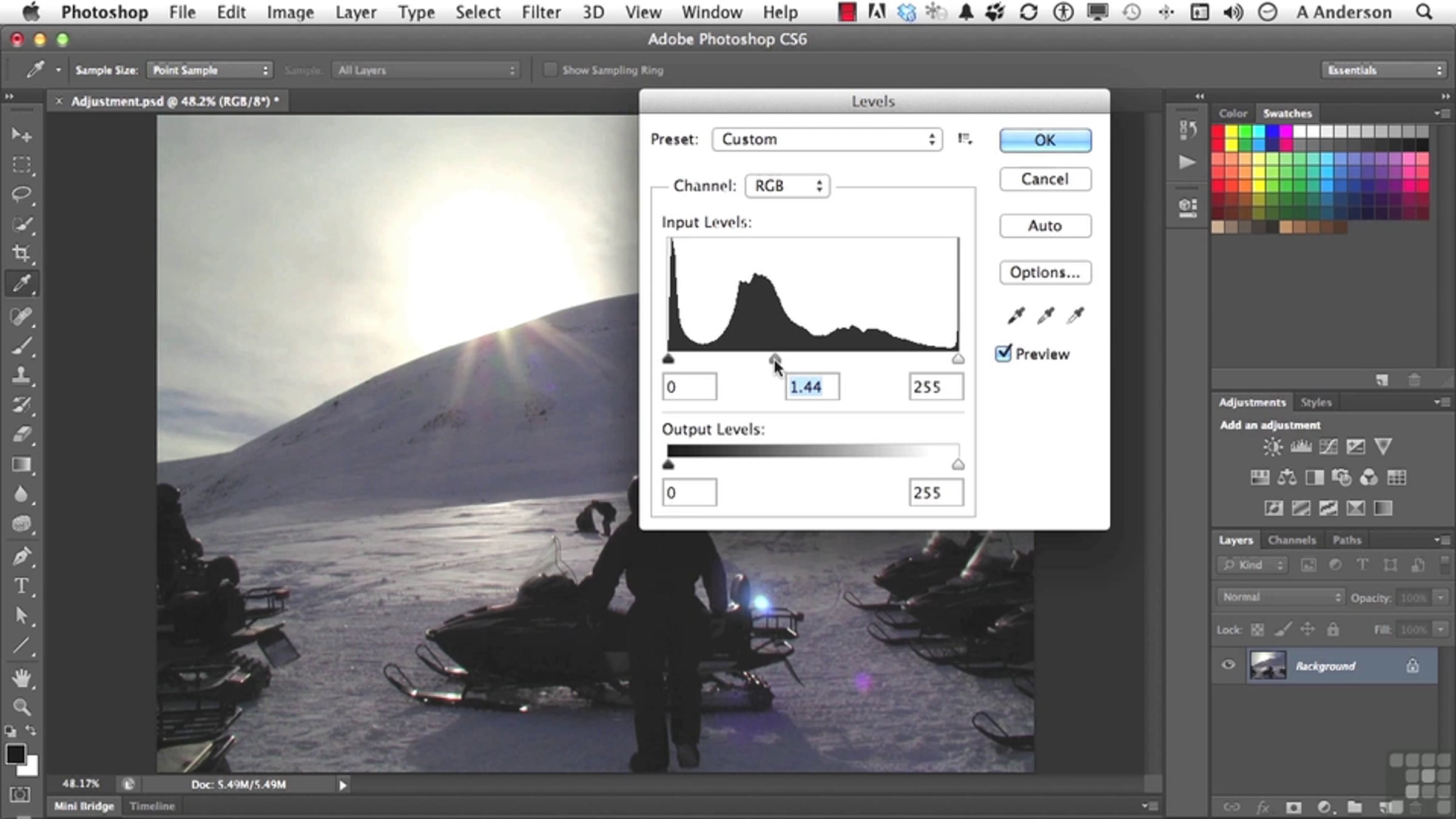The width and height of the screenshot is (1456, 819).
Task: Select the Zoom tool
Action: 22,707
